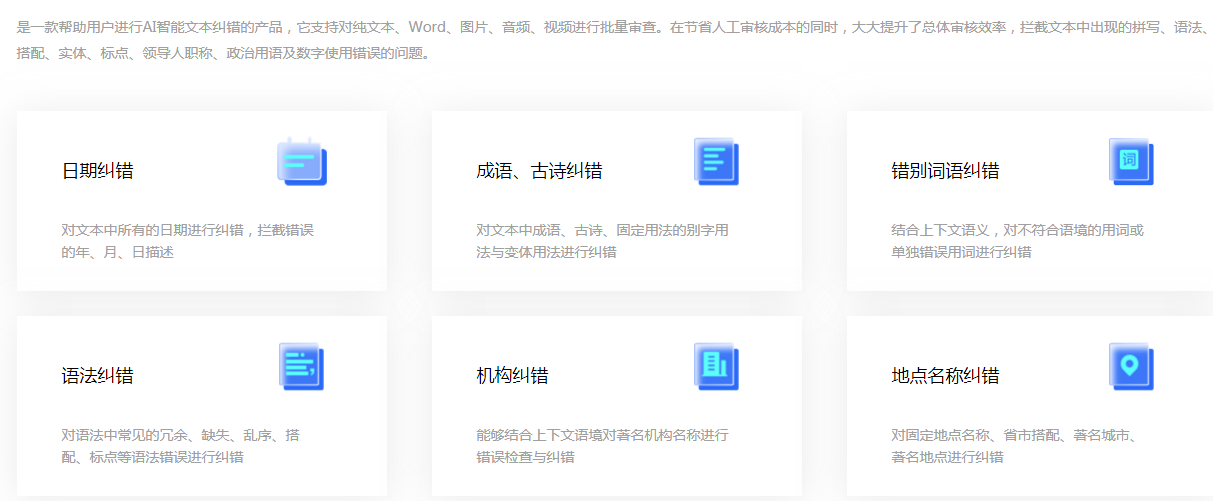The height and width of the screenshot is (501, 1213).
Task: Click the building icon for 机构纠错
Action: [716, 367]
